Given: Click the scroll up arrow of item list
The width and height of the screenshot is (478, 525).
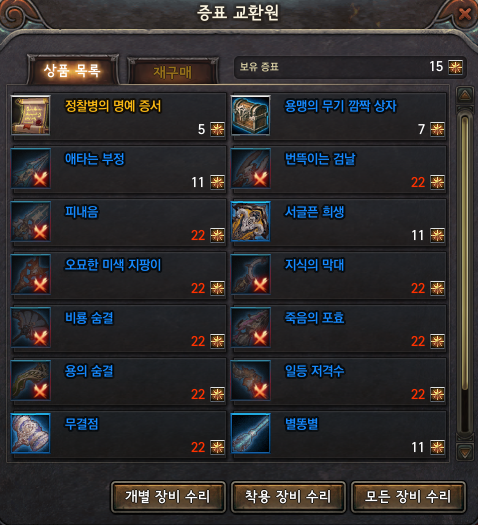Looking at the screenshot, I should [465, 95].
